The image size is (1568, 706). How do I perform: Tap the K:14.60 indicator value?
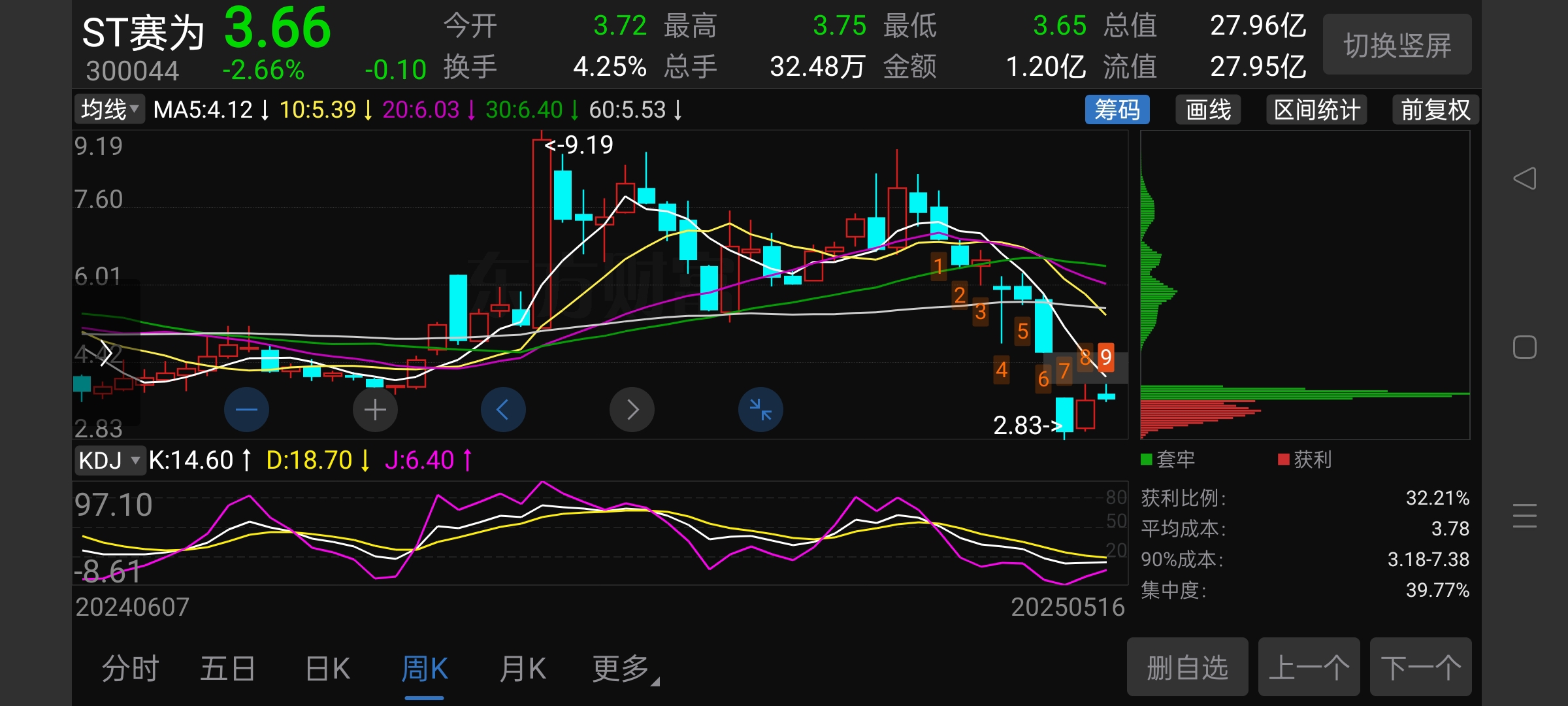pos(199,460)
